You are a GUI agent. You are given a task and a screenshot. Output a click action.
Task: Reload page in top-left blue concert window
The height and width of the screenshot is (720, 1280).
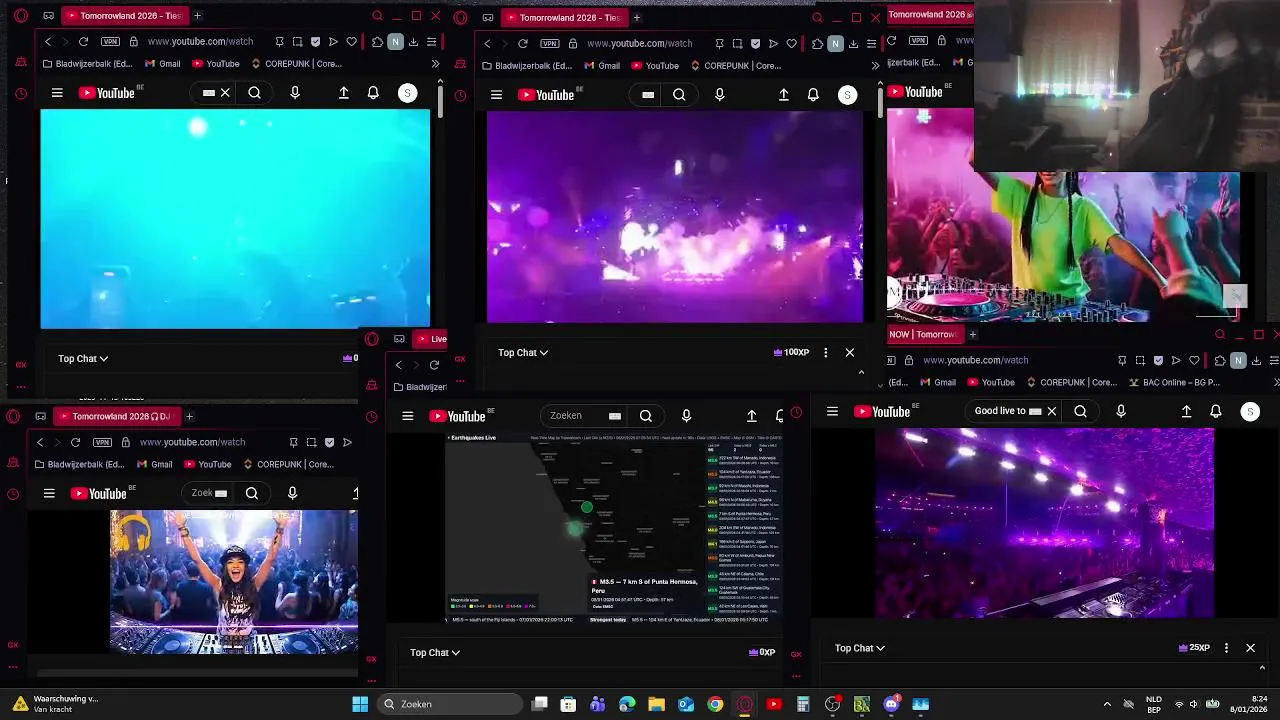[x=83, y=42]
